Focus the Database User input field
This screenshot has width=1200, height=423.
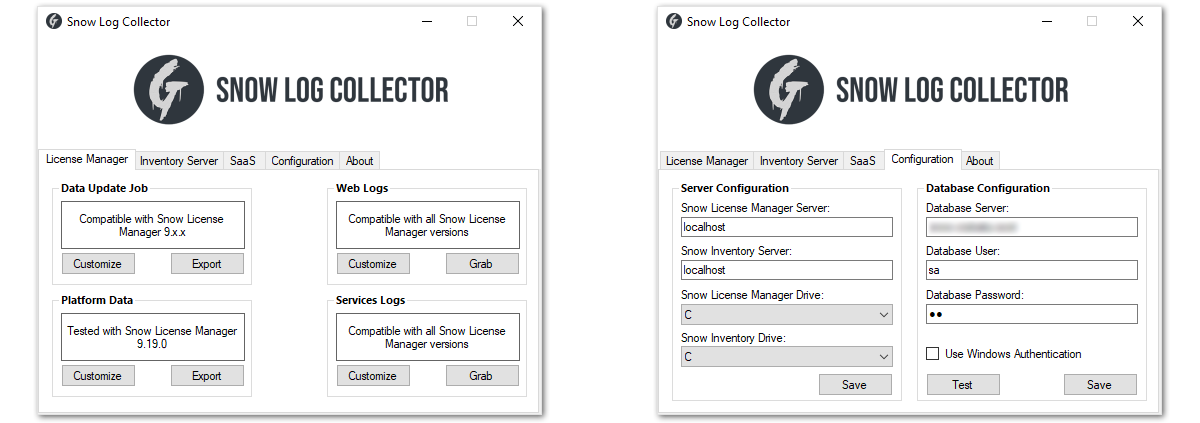click(x=1031, y=270)
